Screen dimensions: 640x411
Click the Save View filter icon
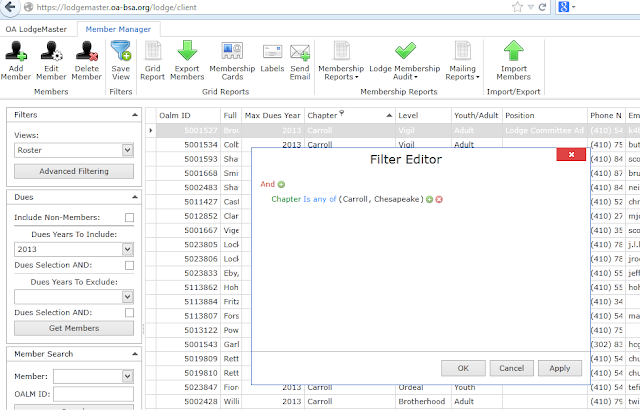coord(121,51)
